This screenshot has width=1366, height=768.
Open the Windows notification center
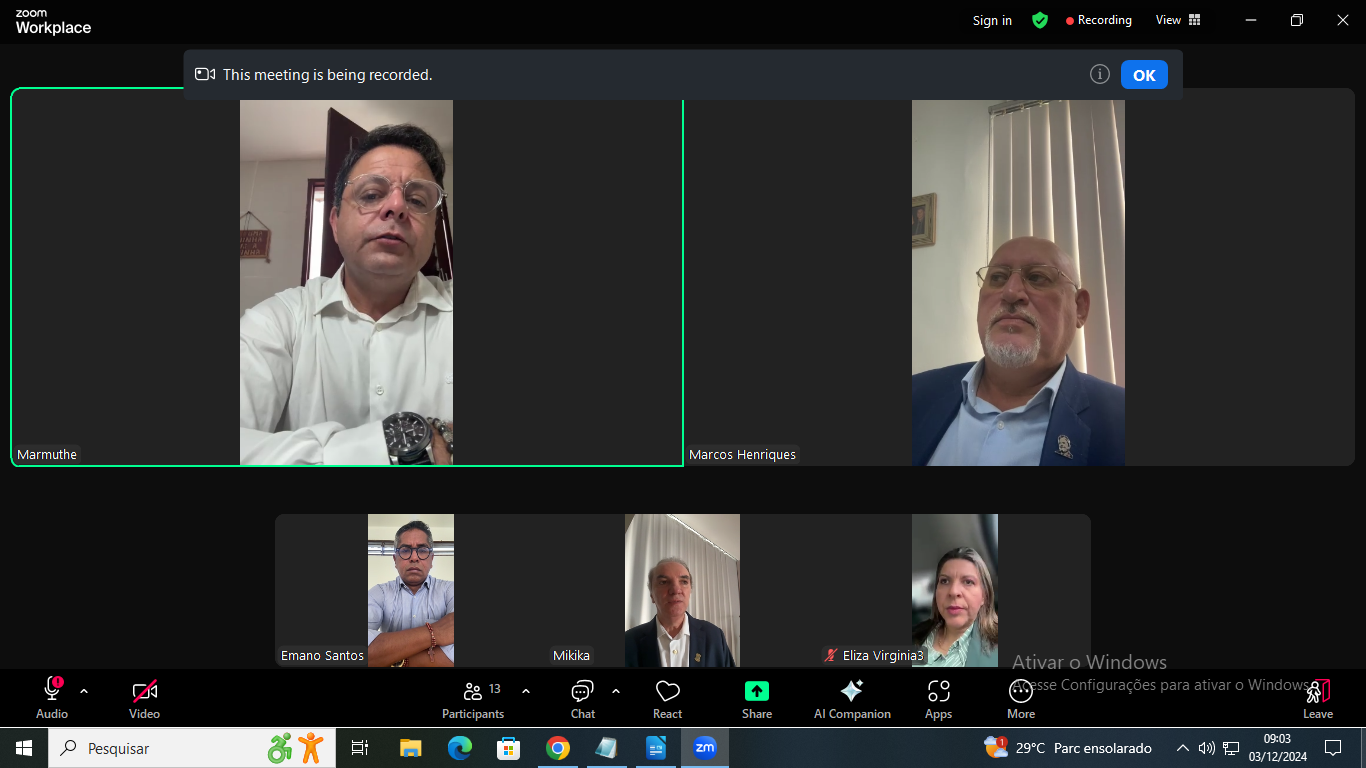point(1333,748)
